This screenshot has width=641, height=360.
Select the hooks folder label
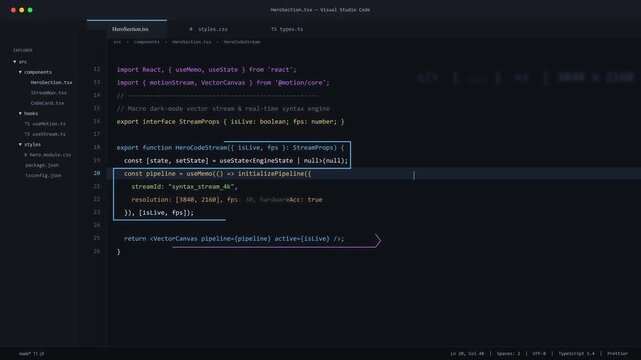[31, 113]
